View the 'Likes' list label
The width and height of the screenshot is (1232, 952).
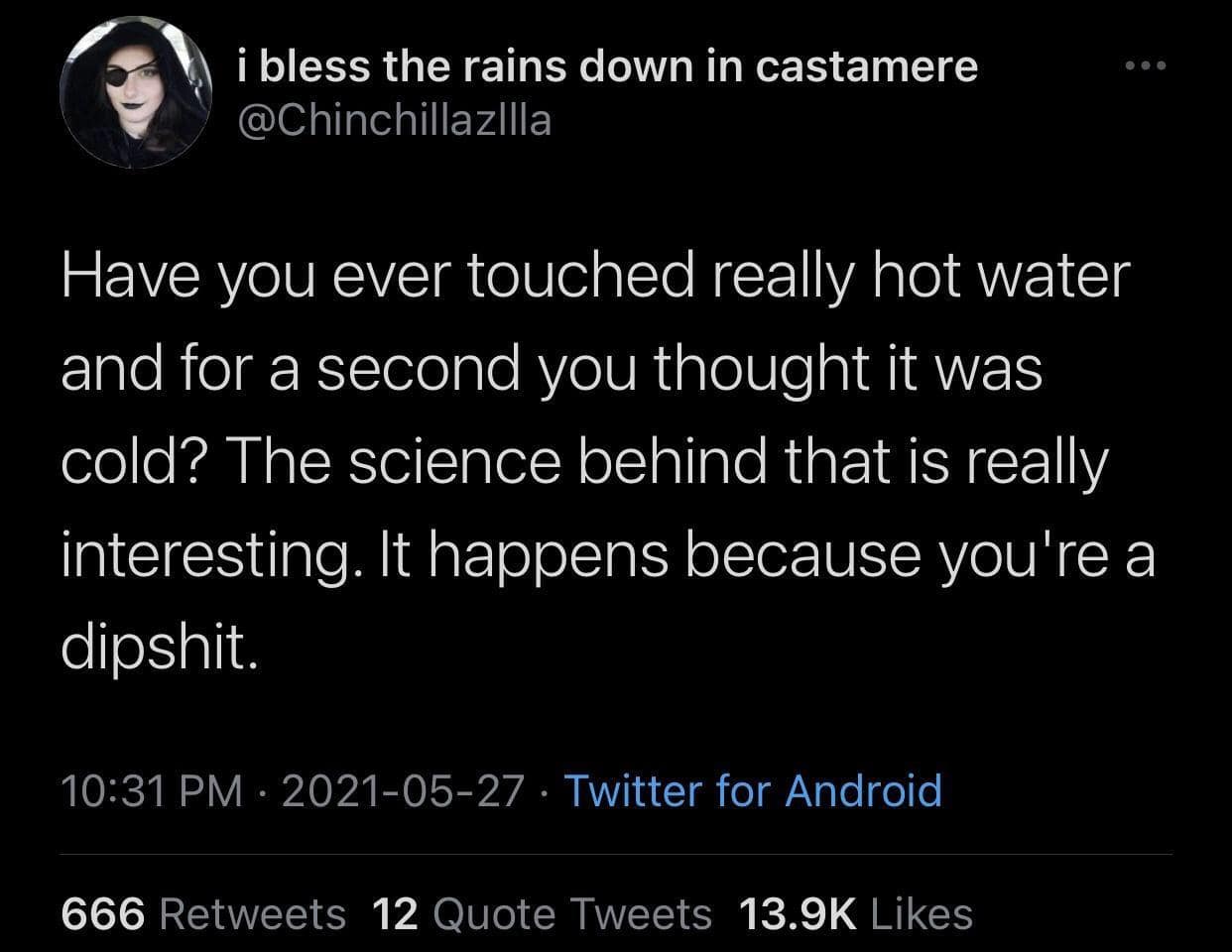(x=922, y=913)
